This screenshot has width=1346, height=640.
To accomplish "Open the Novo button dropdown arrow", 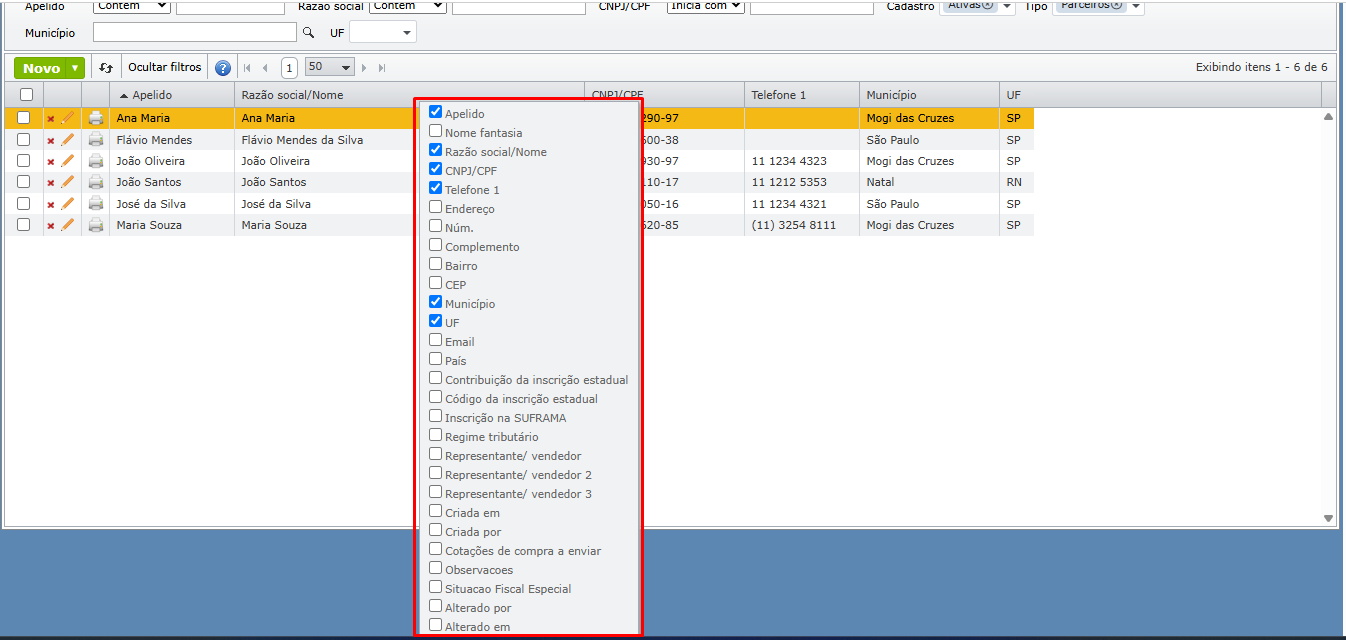I will (x=75, y=68).
